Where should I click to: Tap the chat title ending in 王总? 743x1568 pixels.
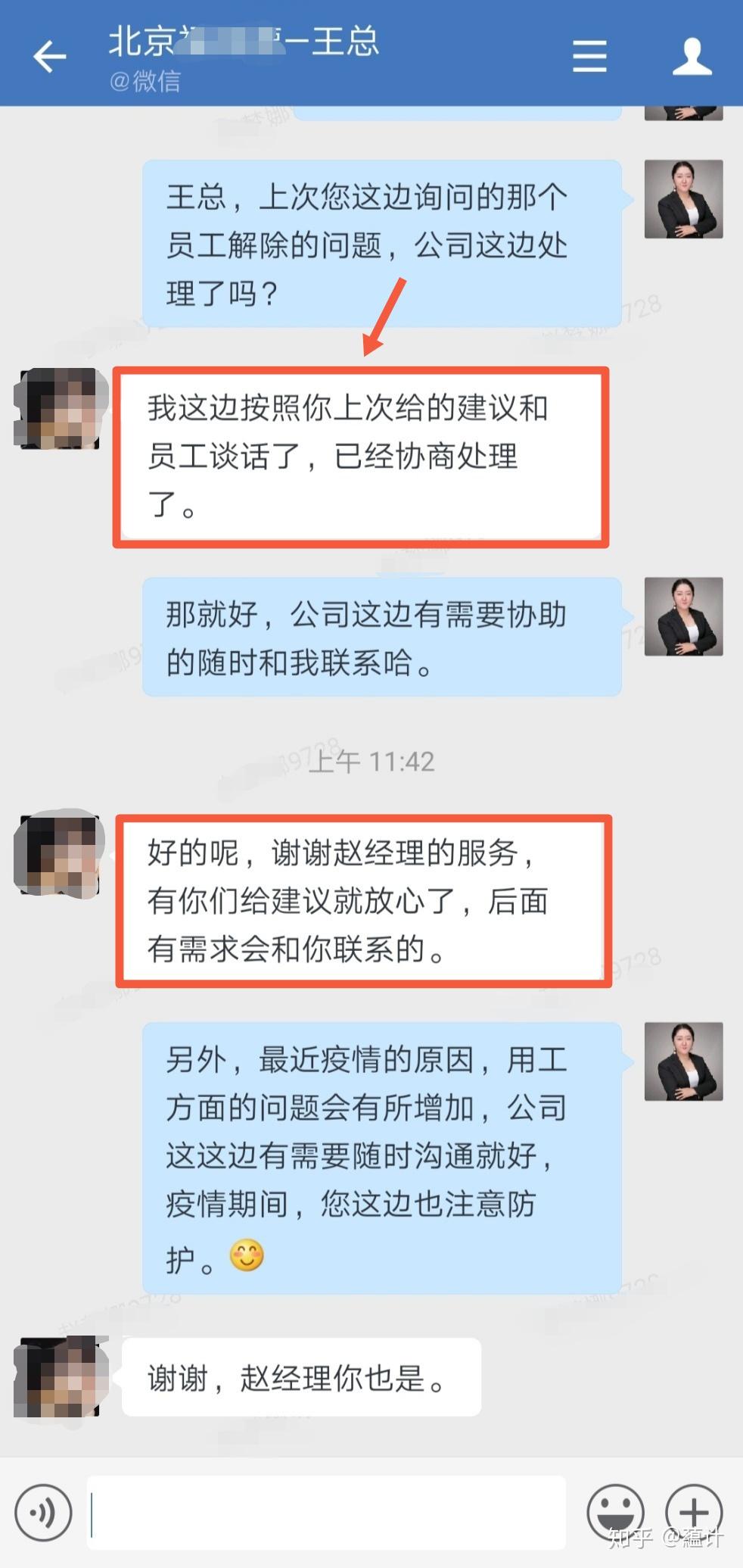(x=243, y=41)
